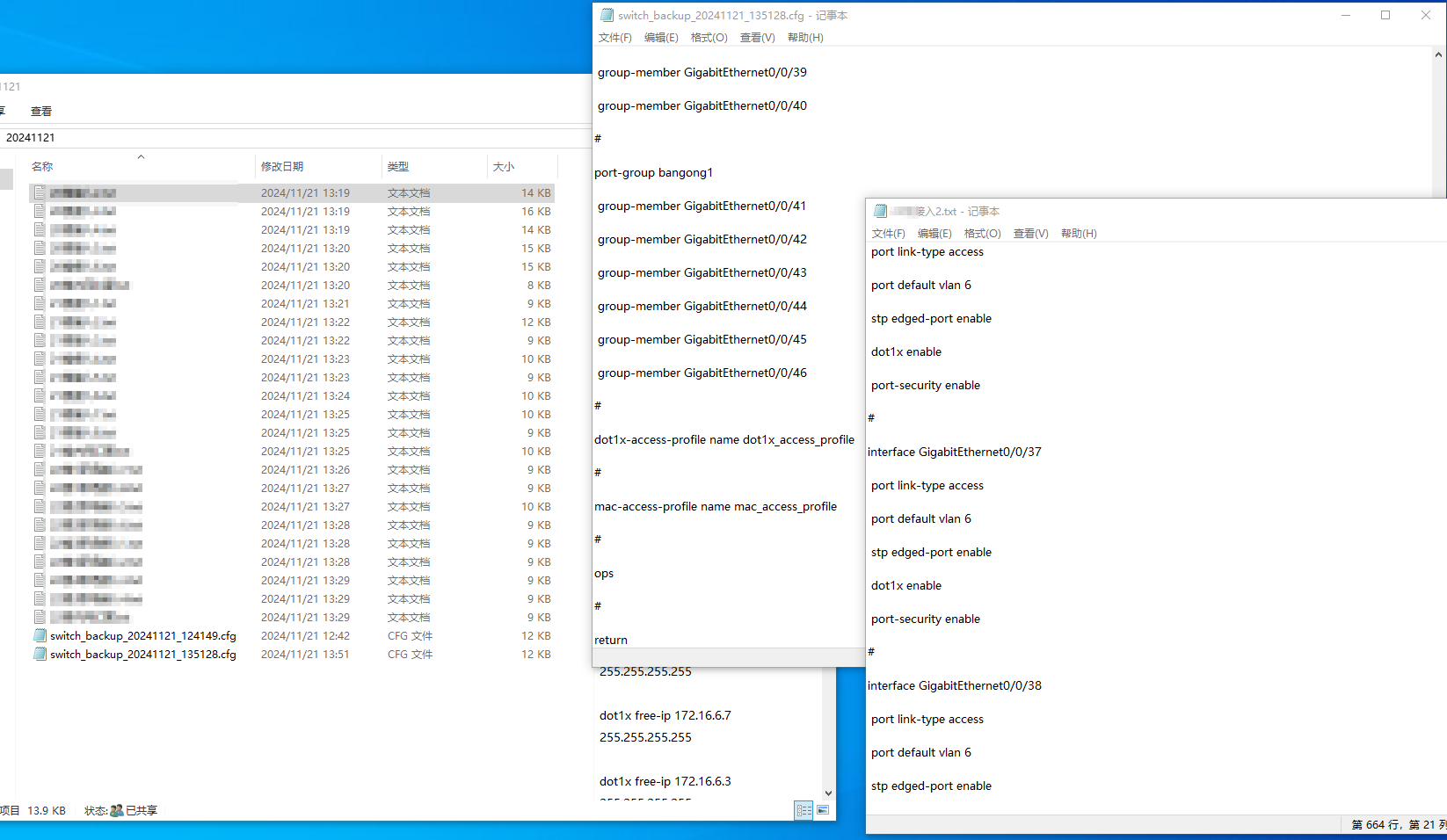Sort files by 名称 column header
Screen dimensions: 1447x840
coord(42,167)
